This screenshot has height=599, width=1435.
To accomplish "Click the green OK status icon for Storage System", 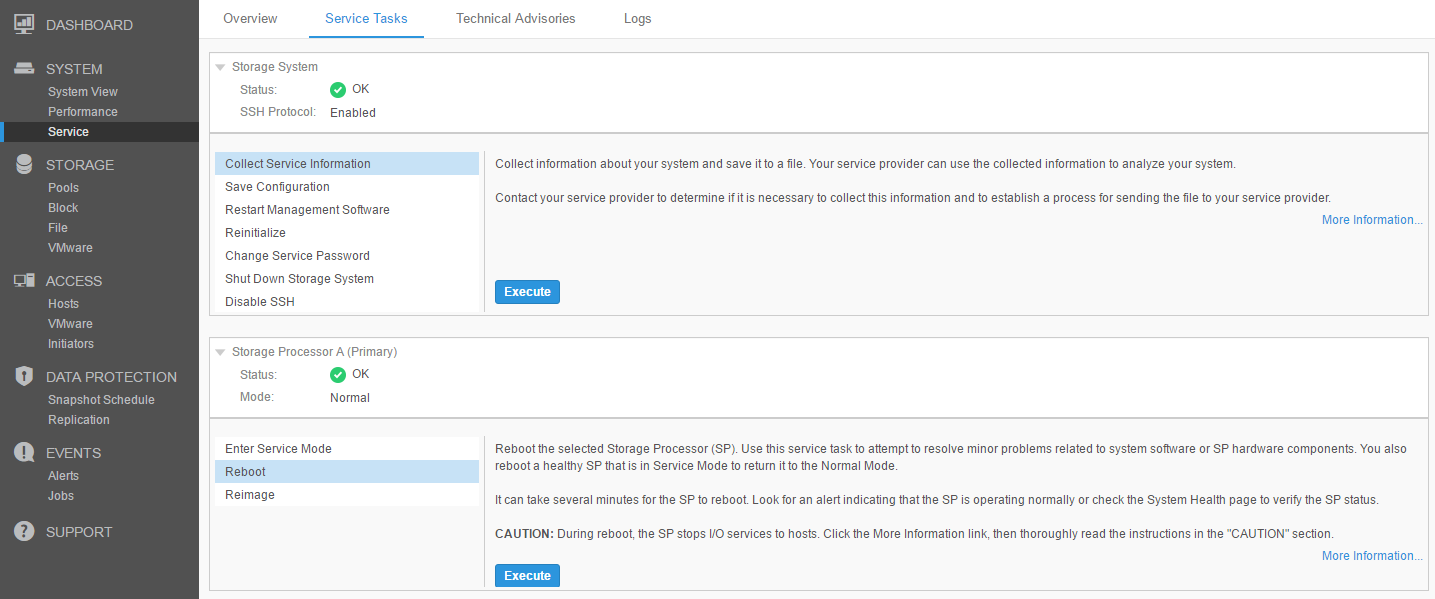I will [339, 88].
